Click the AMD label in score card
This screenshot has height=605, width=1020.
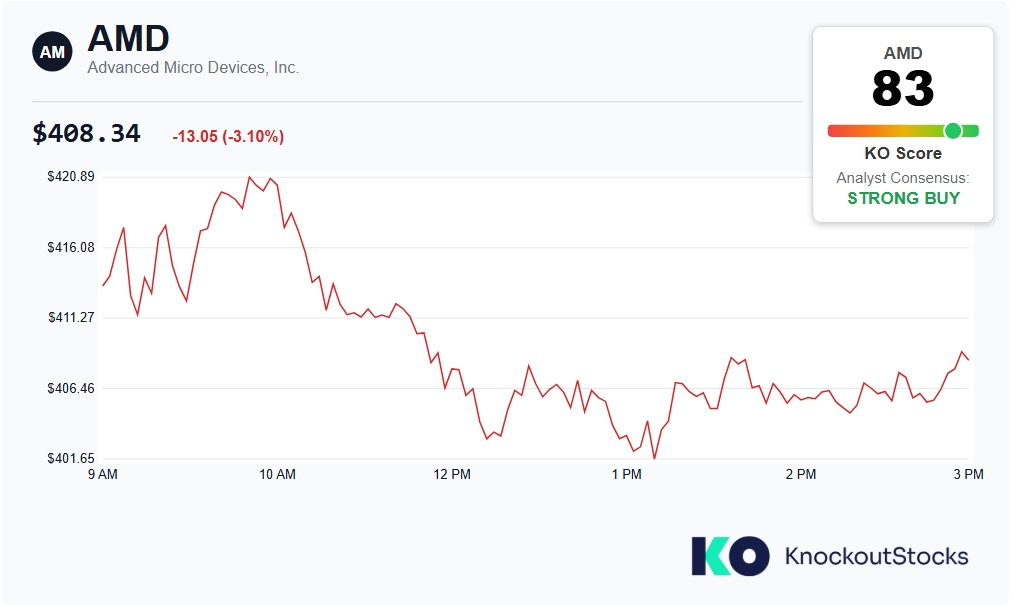[903, 53]
